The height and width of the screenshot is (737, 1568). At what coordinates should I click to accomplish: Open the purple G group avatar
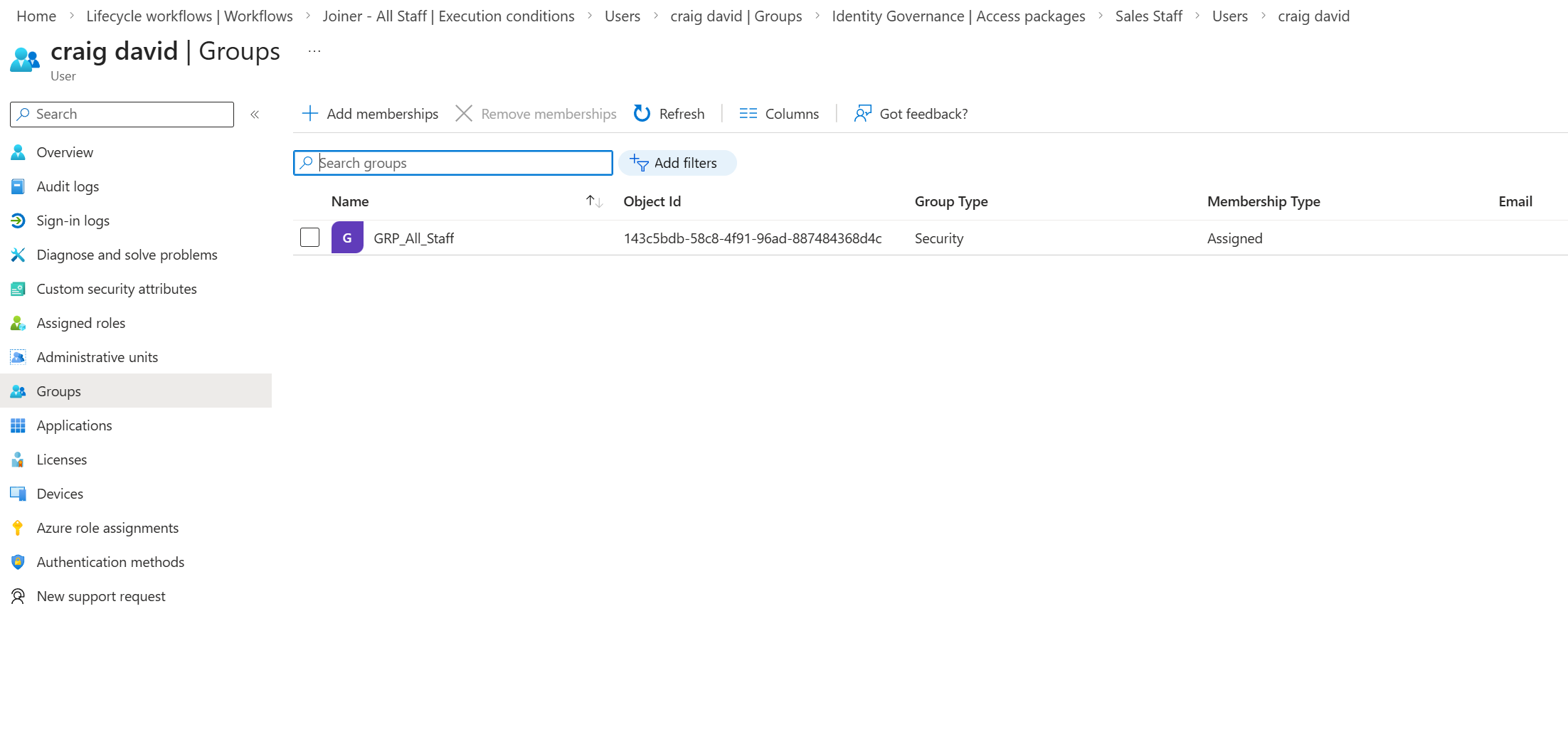pyautogui.click(x=347, y=238)
